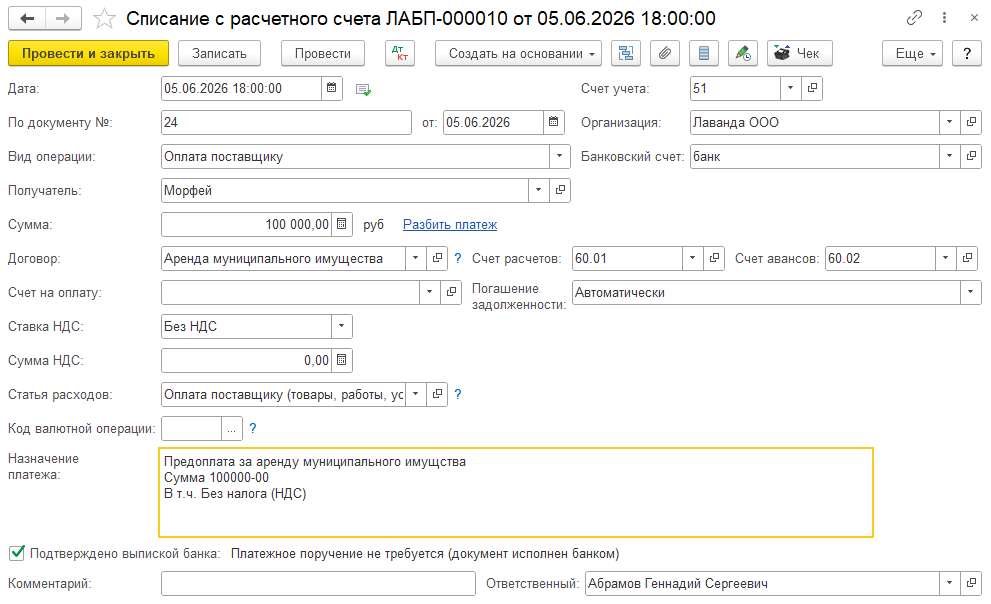This screenshot has width=991, height=604.
Task: Show help for Договор field
Action: pos(458,258)
